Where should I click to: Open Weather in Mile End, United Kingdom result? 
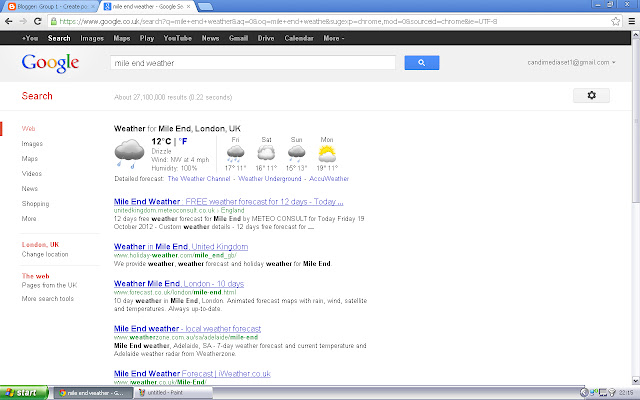(181, 247)
